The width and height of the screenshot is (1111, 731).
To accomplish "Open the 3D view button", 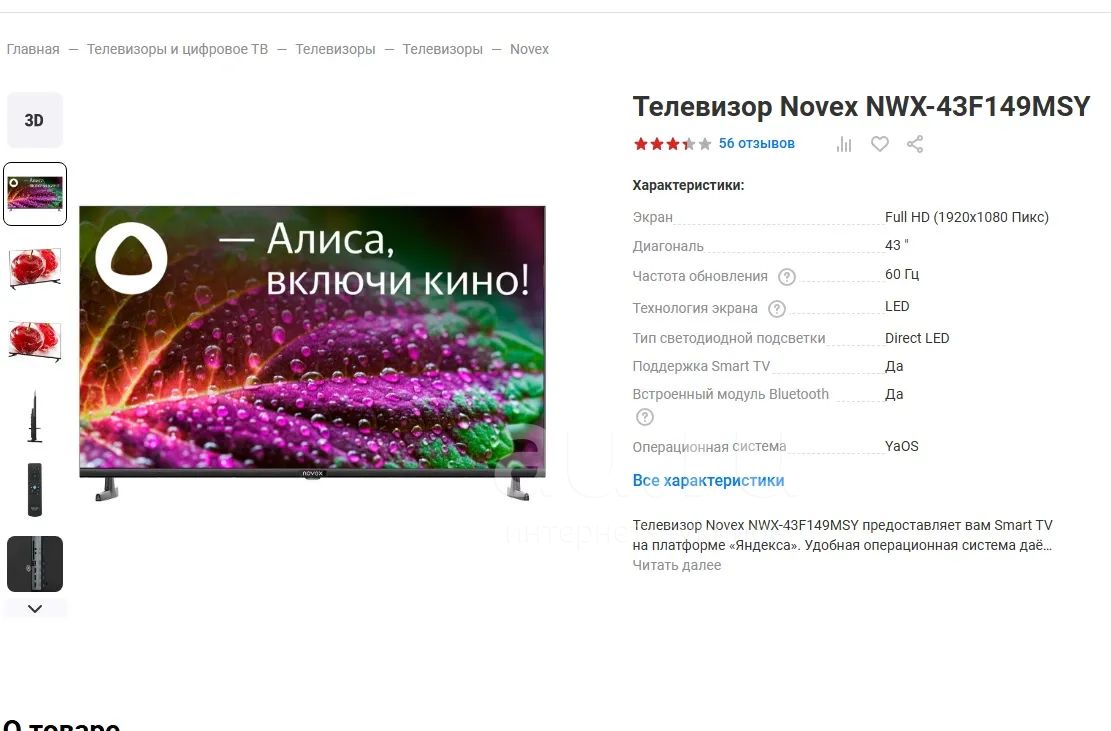I will pyautogui.click(x=35, y=120).
